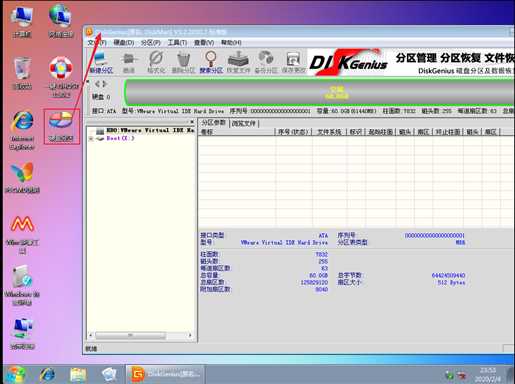515x384 pixels.
Task: Open Windows Start button on taskbar
Action: pyautogui.click(x=15, y=374)
